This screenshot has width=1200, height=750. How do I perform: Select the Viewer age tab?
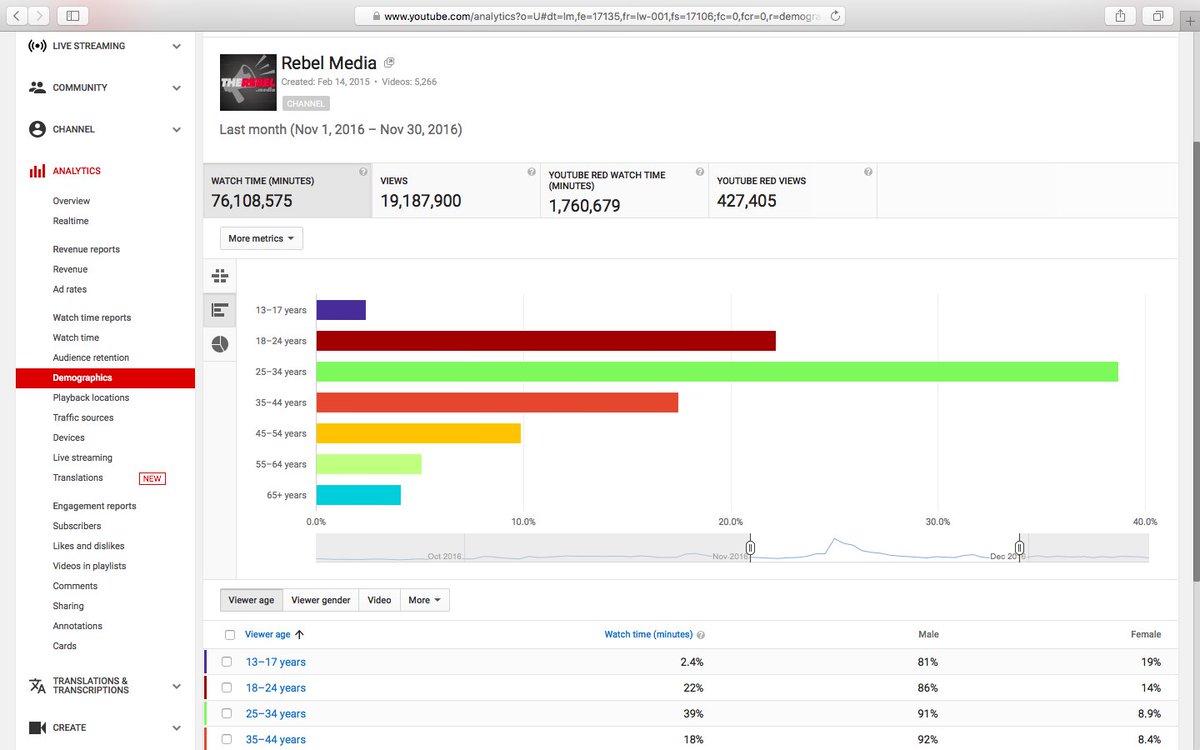pyautogui.click(x=251, y=600)
